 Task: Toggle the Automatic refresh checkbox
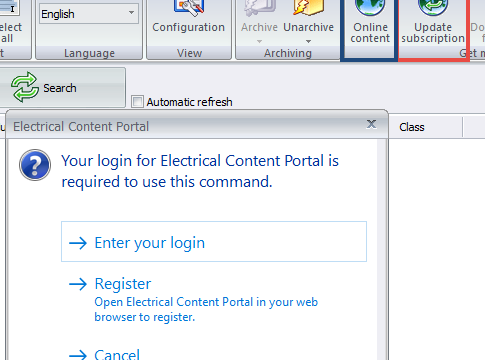(x=137, y=102)
